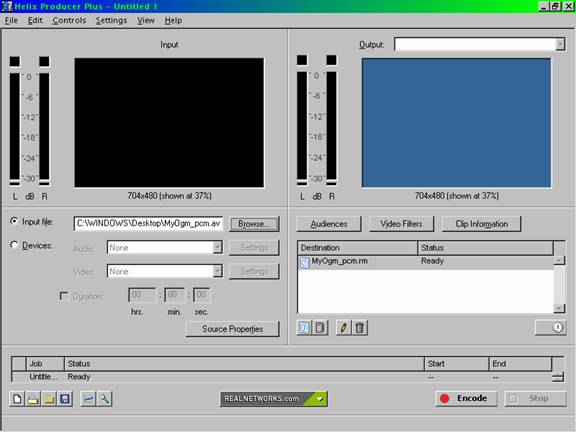Viewport: 576px width, 432px height.
Task: Click the RealNetworks.com banner arrow
Action: point(320,399)
